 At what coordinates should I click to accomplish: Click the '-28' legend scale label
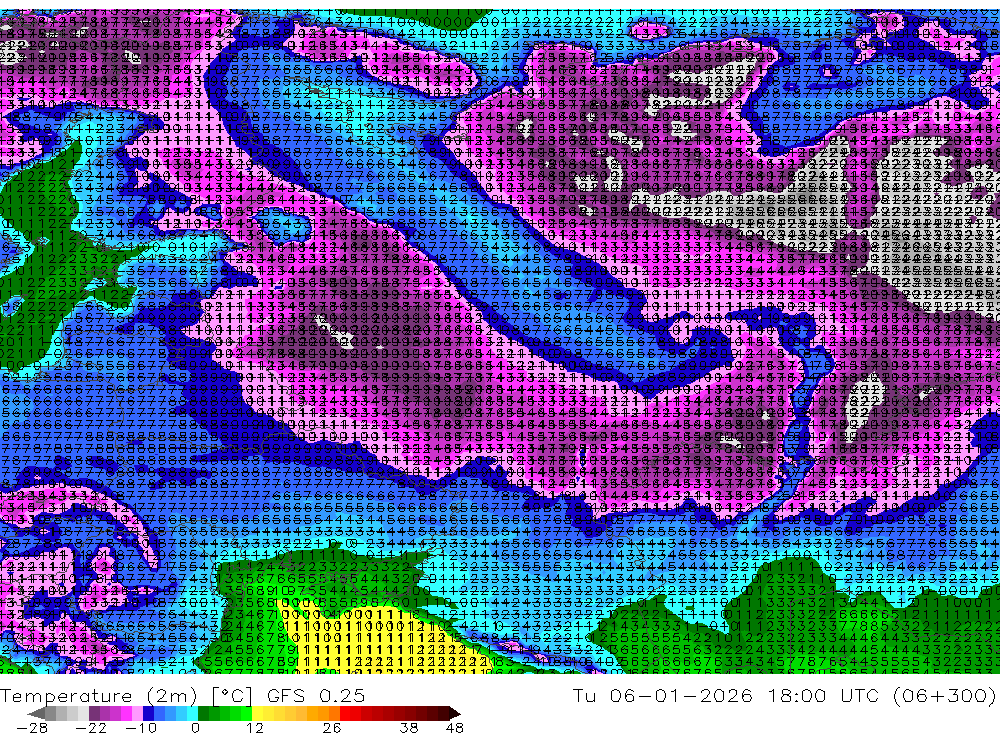[32, 728]
